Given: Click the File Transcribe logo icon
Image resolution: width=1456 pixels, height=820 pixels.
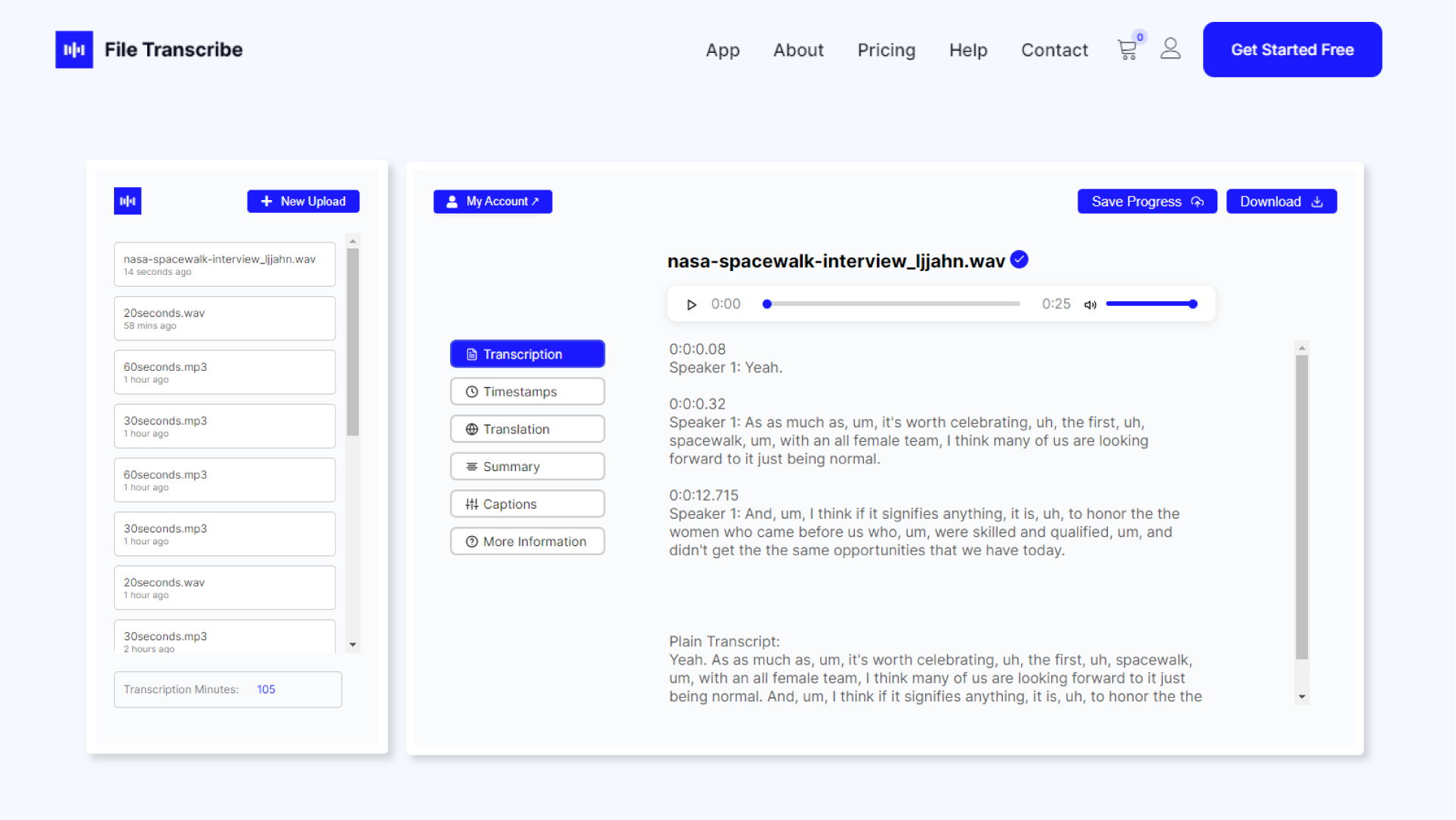Looking at the screenshot, I should click(x=74, y=50).
